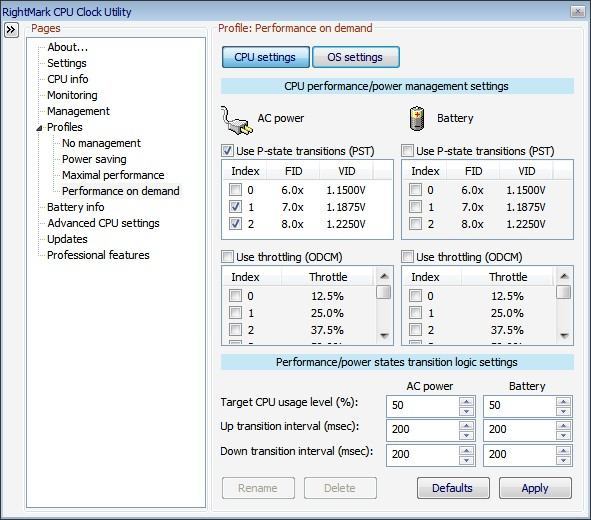Screen dimensions: 591x520
Task: Check AC power throttle index 1 (25.0%)
Action: (236, 312)
